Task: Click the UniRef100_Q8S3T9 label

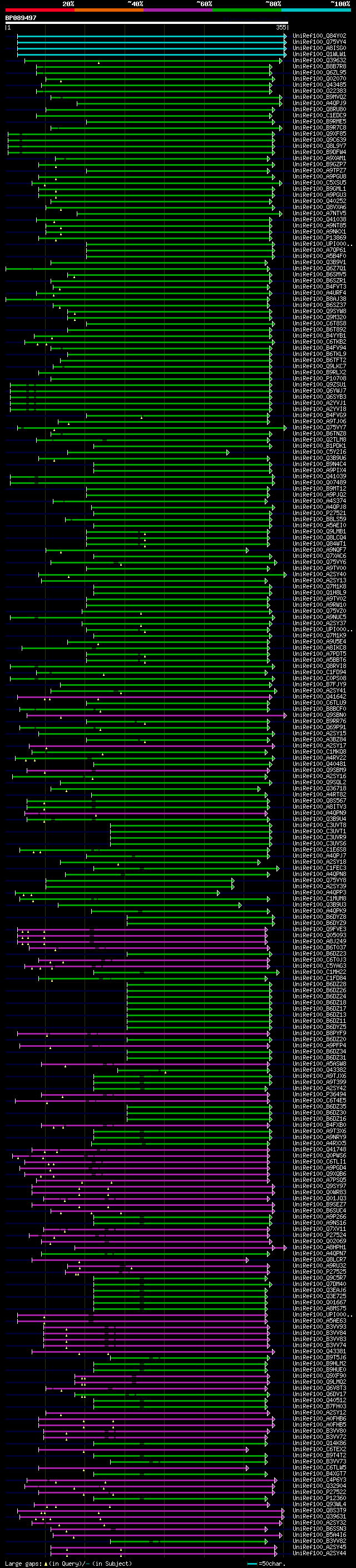Action: pyautogui.click(x=319, y=1510)
